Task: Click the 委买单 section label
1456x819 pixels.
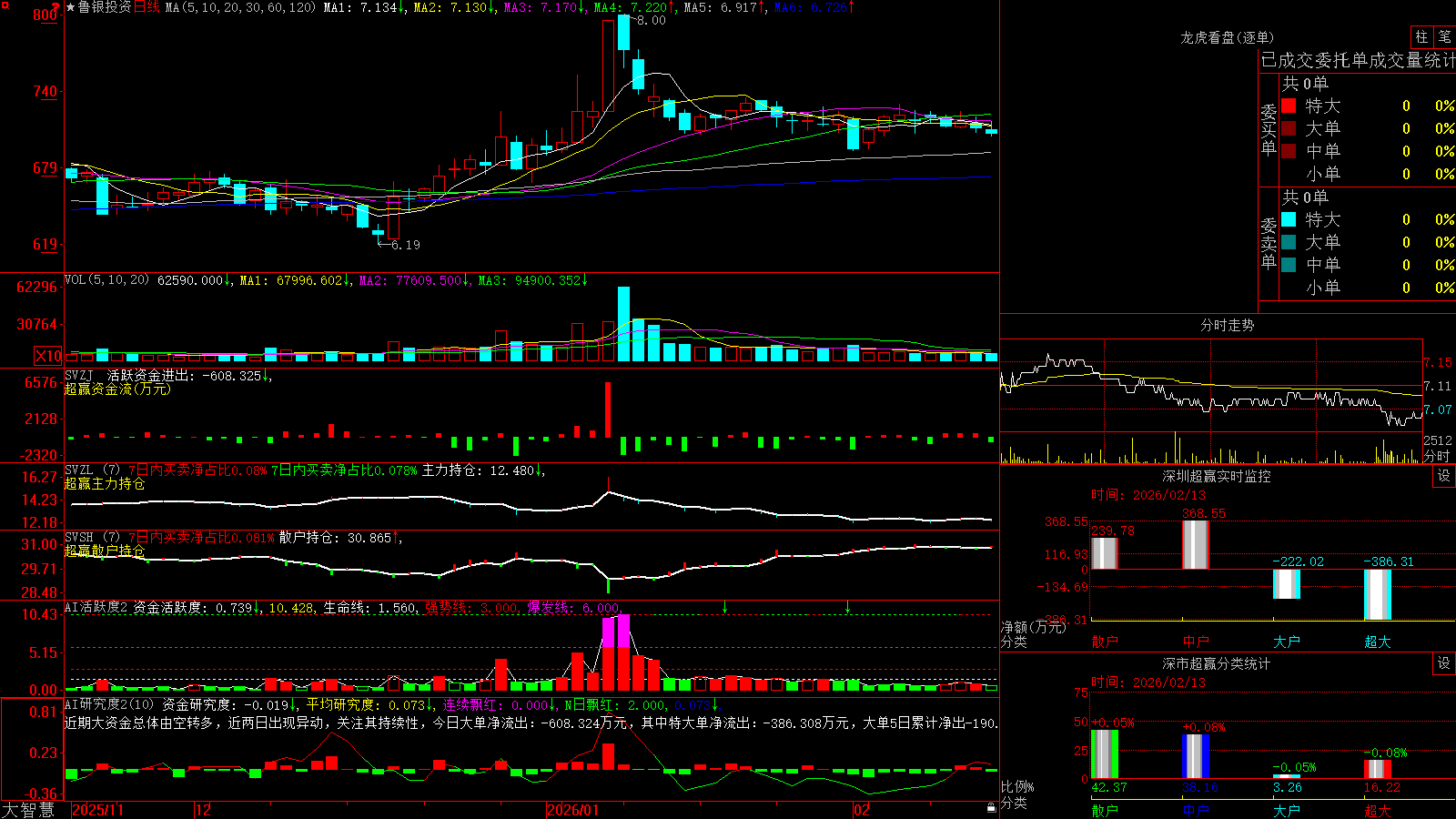Action: click(1269, 129)
